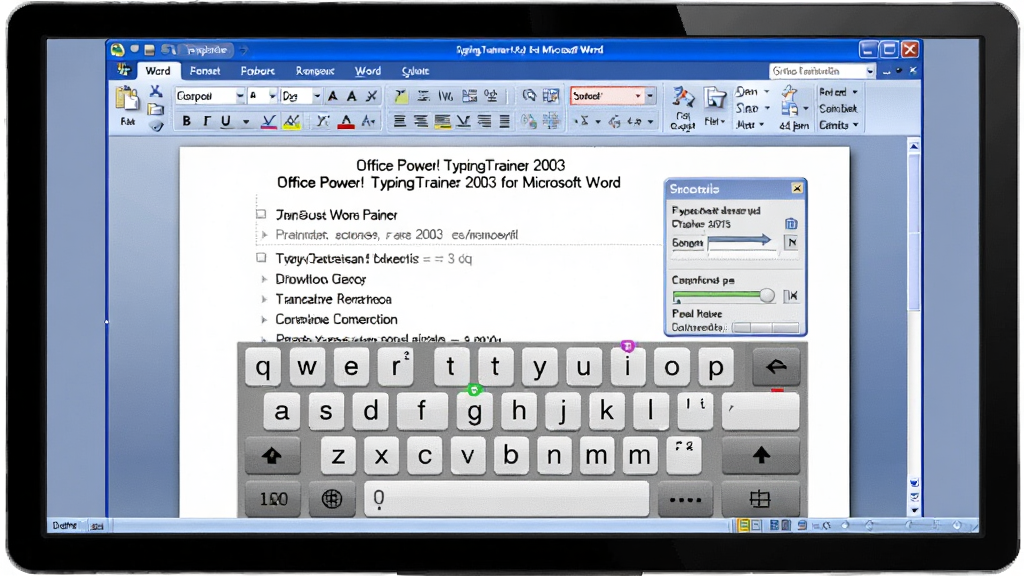
Task: Click the blue icon beside Chasher 2015
Action: tap(791, 224)
